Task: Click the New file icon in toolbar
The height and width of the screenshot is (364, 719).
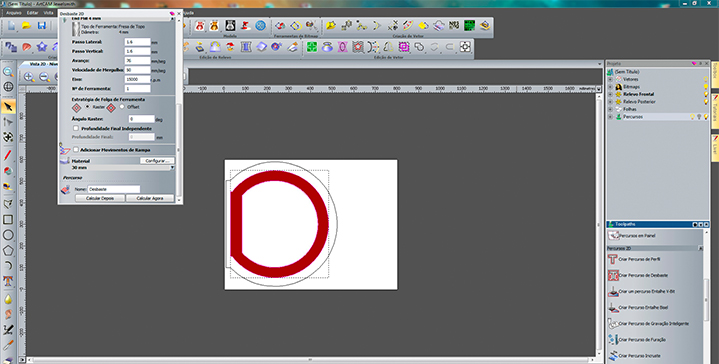Action: pyautogui.click(x=11, y=26)
